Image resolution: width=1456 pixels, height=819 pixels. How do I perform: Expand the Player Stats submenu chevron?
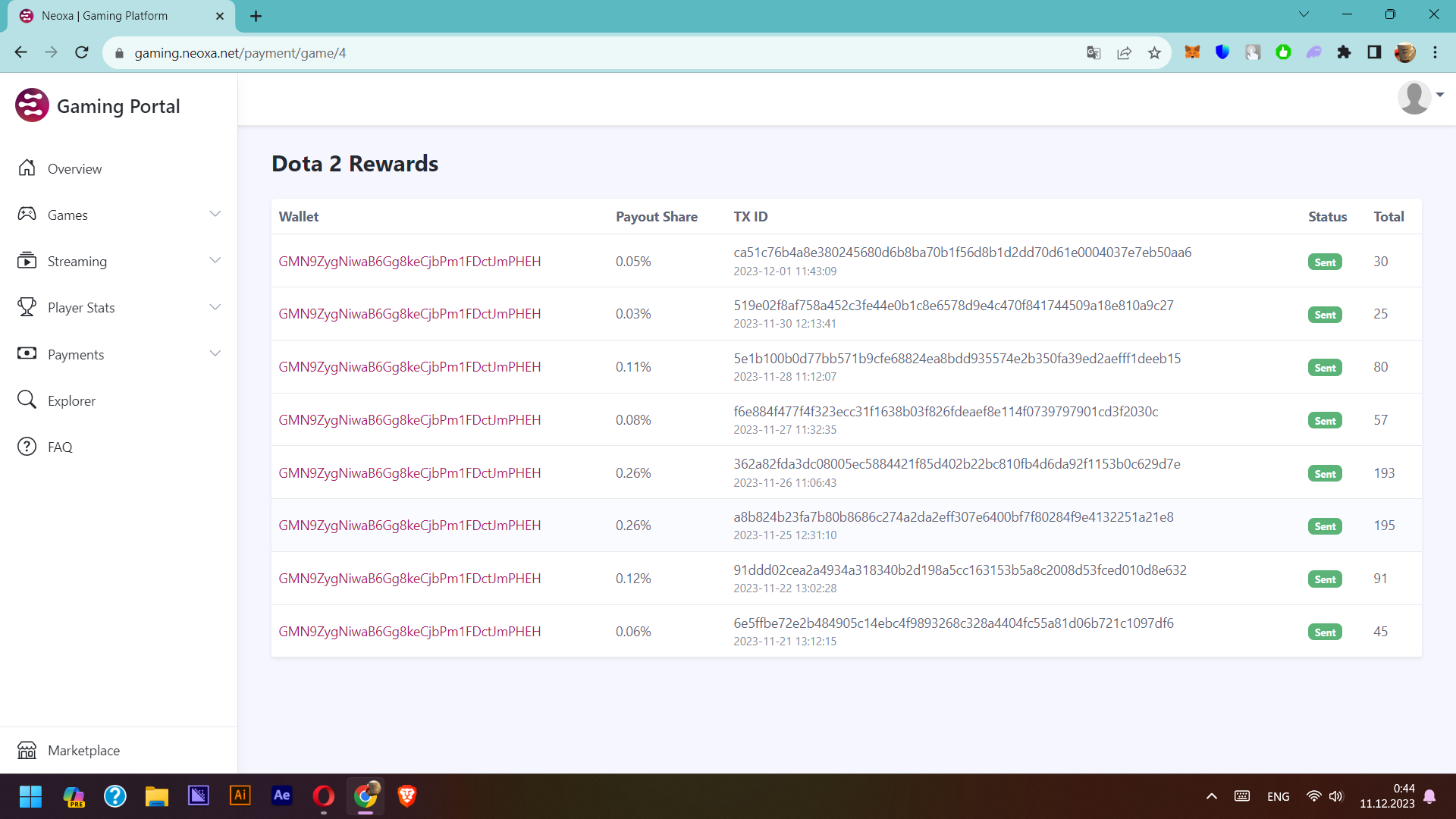coord(215,307)
